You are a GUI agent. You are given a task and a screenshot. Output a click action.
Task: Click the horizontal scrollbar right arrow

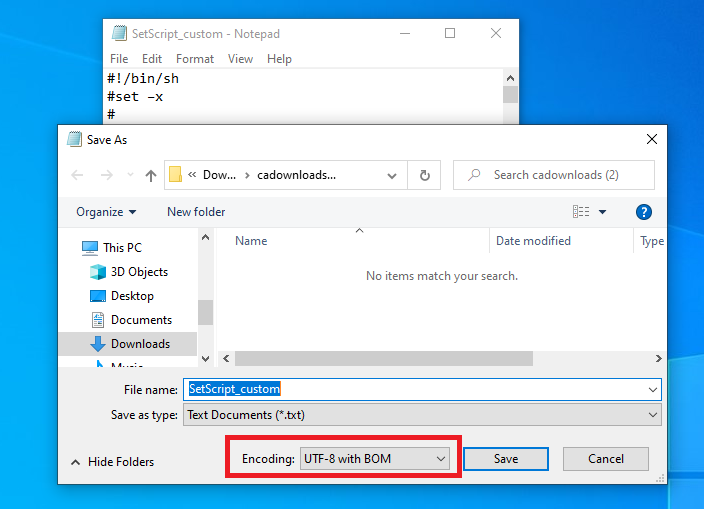(x=658, y=359)
